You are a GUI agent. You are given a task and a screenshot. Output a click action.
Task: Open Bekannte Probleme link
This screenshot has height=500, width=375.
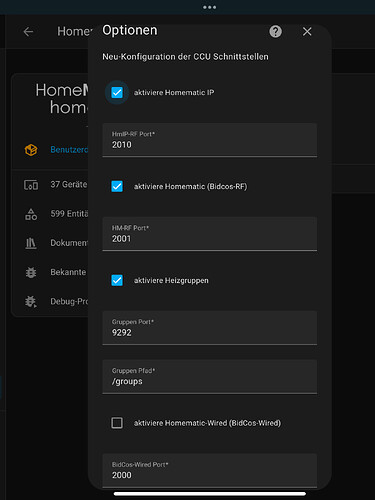point(68,272)
